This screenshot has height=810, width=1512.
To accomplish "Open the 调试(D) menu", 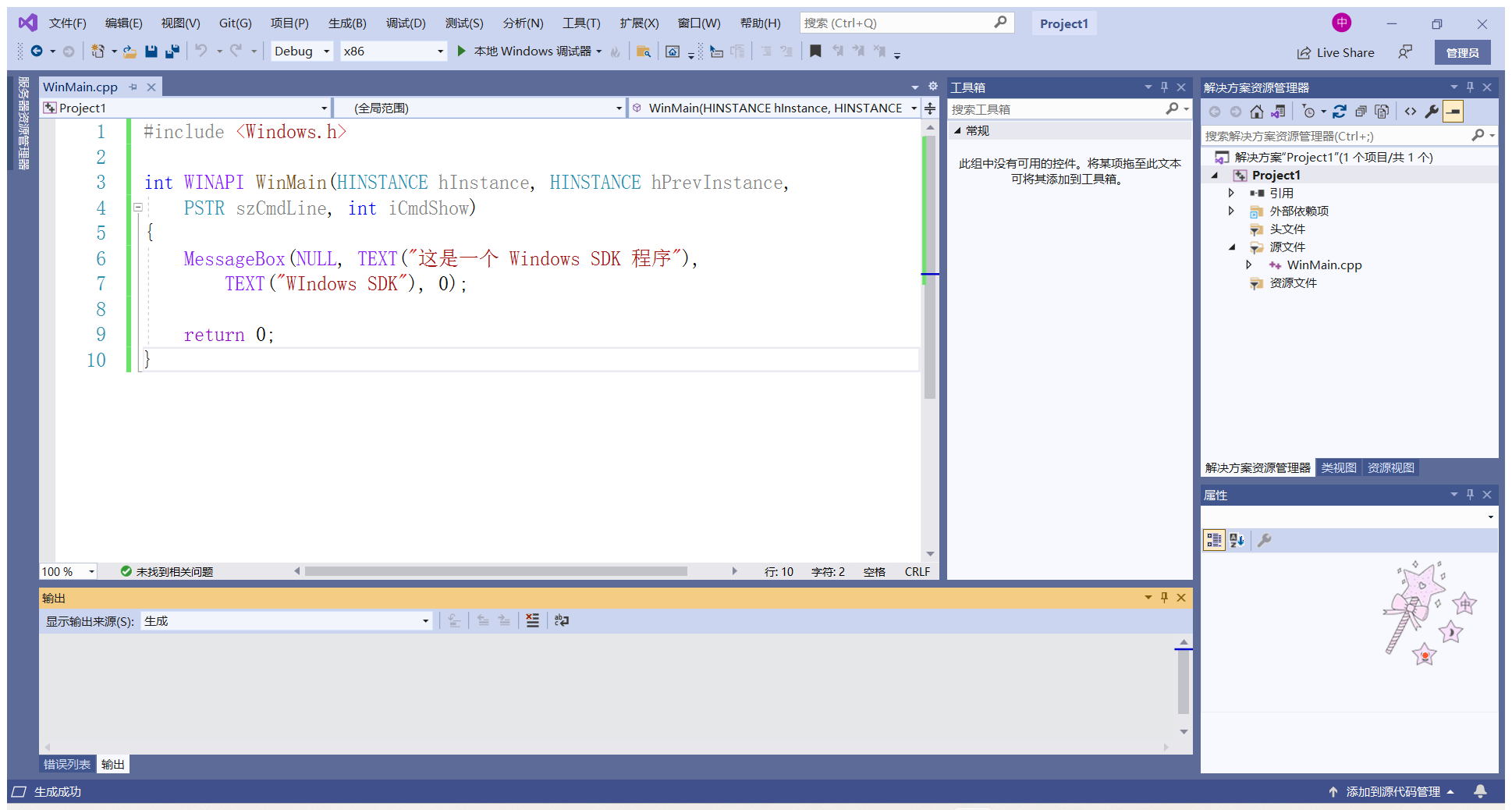I will coord(406,23).
